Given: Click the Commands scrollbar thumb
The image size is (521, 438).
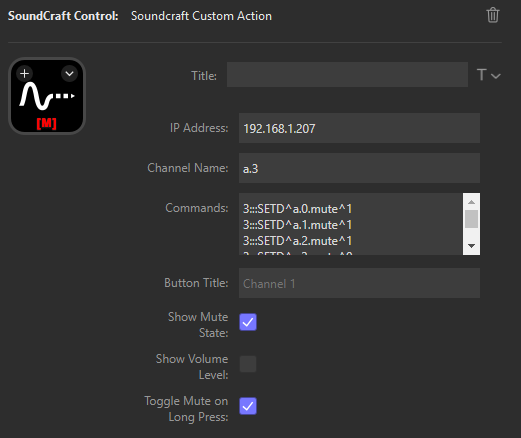Looking at the screenshot, I should click(471, 219).
